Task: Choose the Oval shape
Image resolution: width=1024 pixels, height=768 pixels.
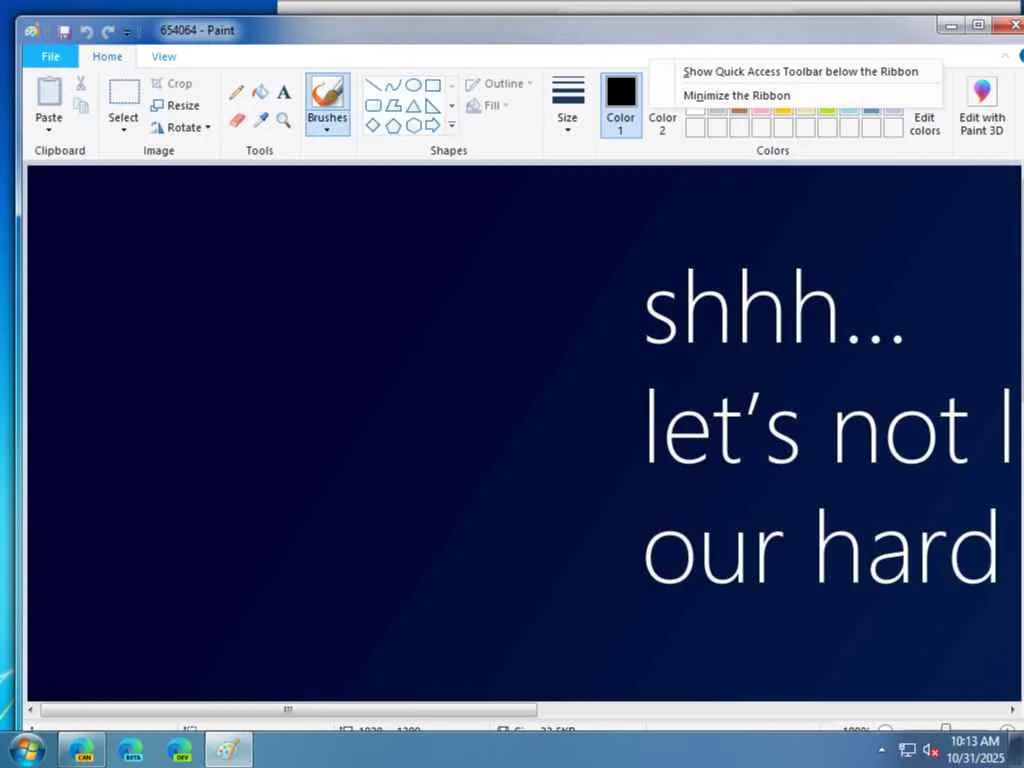Action: [413, 85]
